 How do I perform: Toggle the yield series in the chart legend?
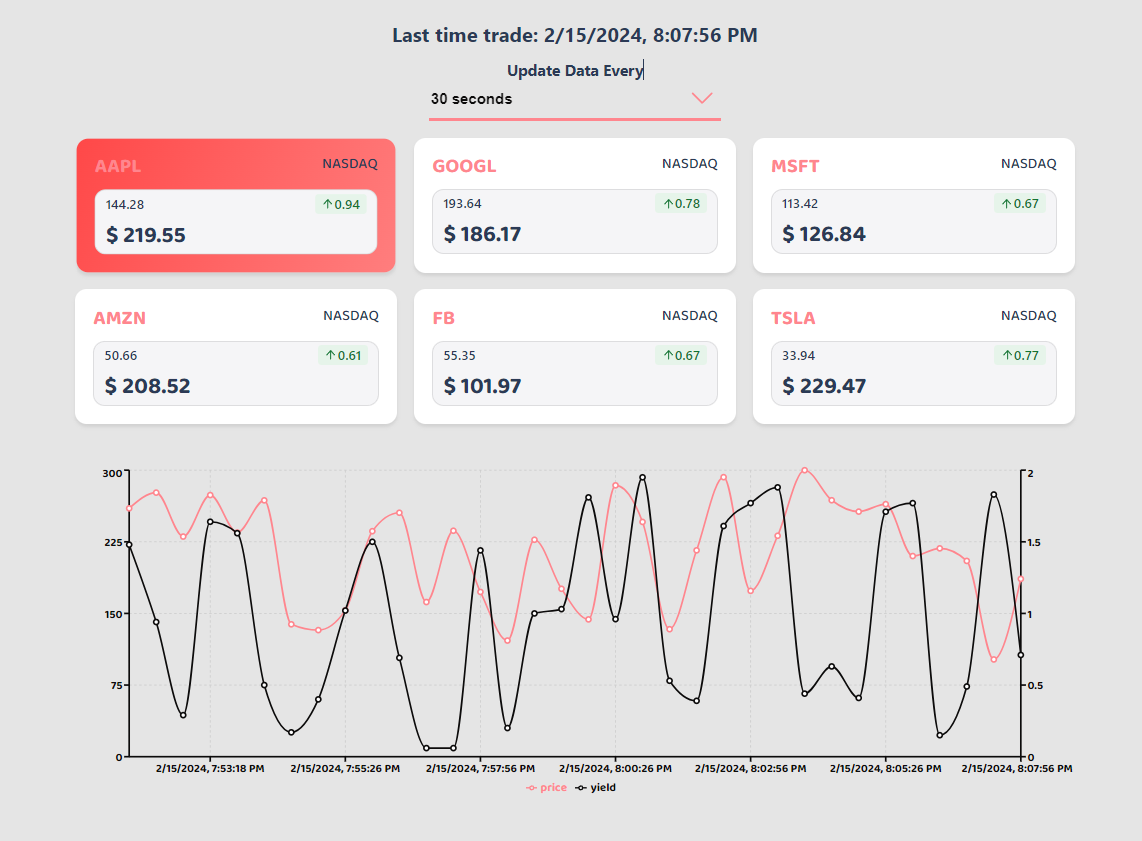598,787
